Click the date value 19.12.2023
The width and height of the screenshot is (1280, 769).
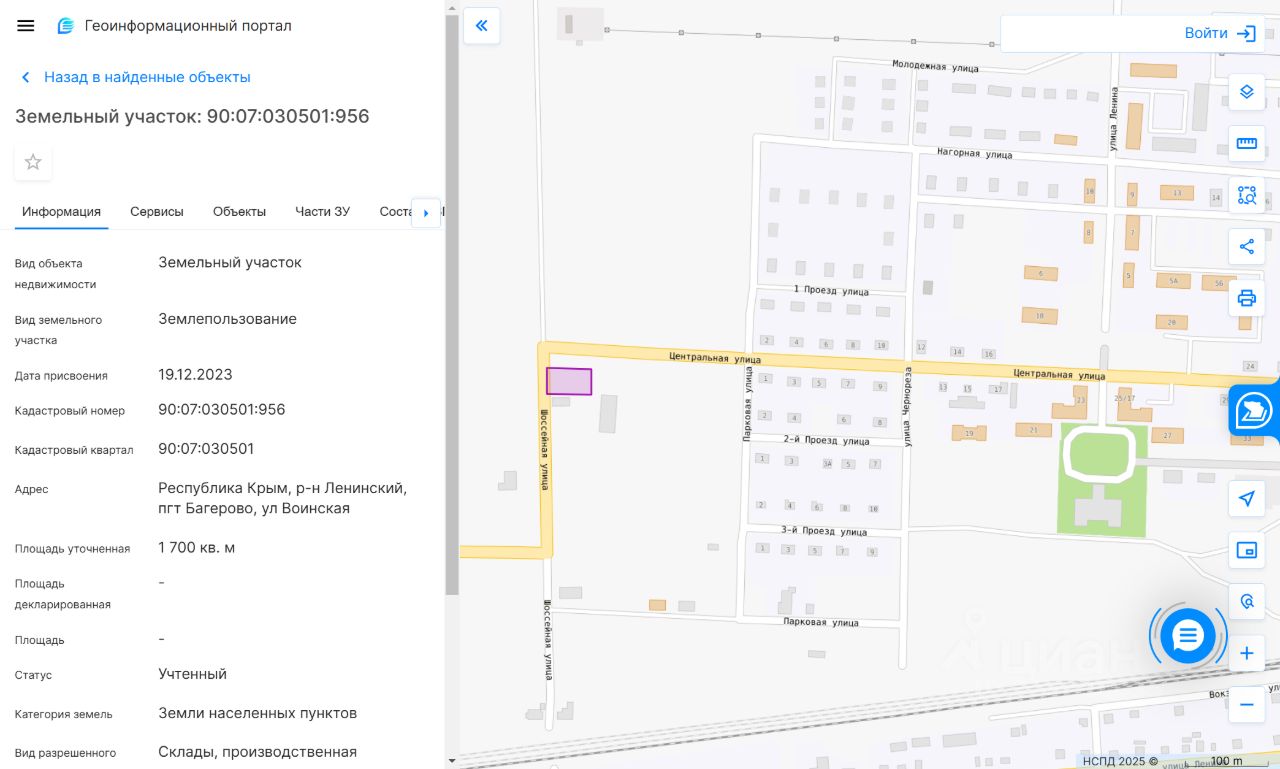pyautogui.click(x=195, y=375)
